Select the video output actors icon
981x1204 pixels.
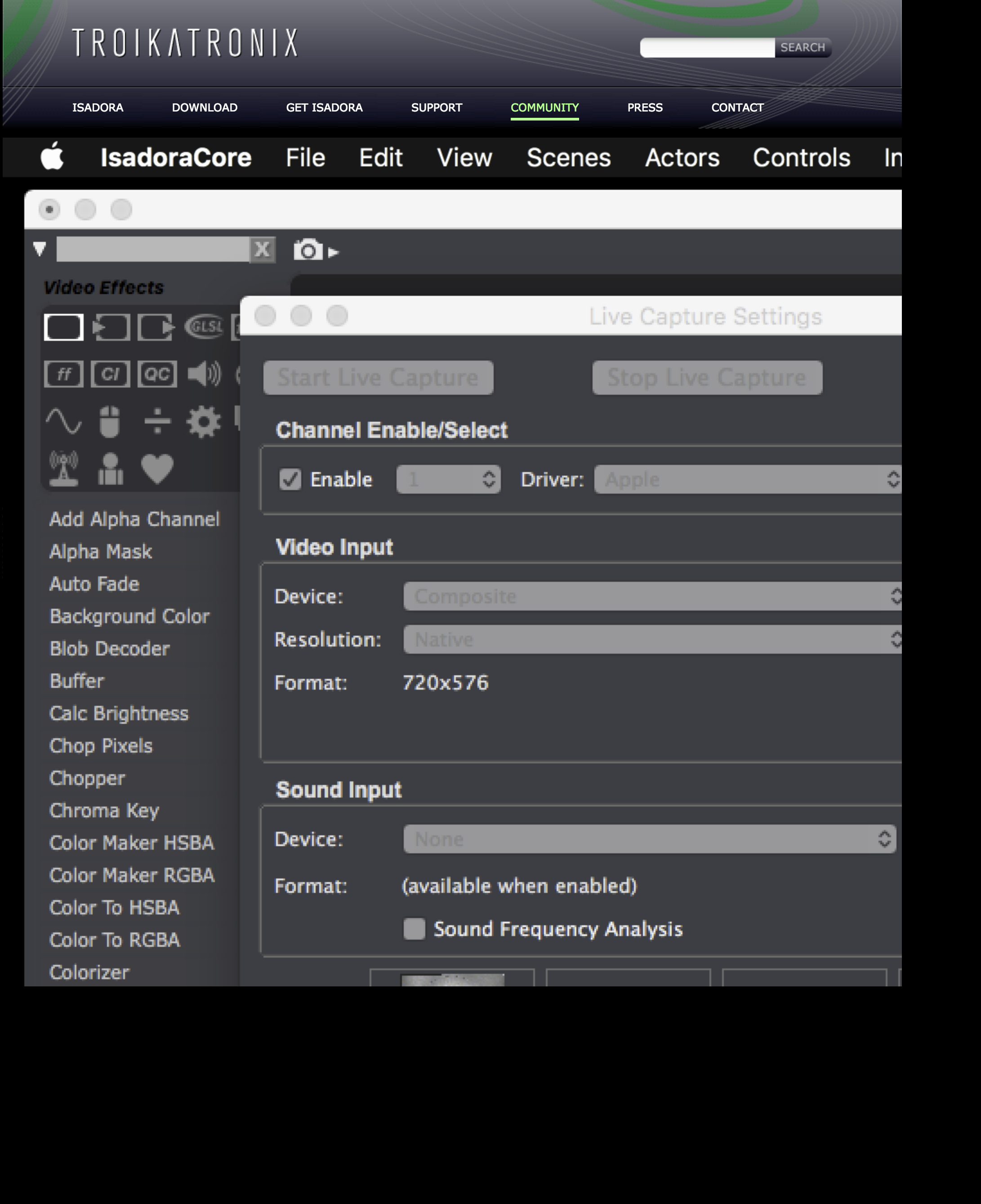tap(156, 327)
